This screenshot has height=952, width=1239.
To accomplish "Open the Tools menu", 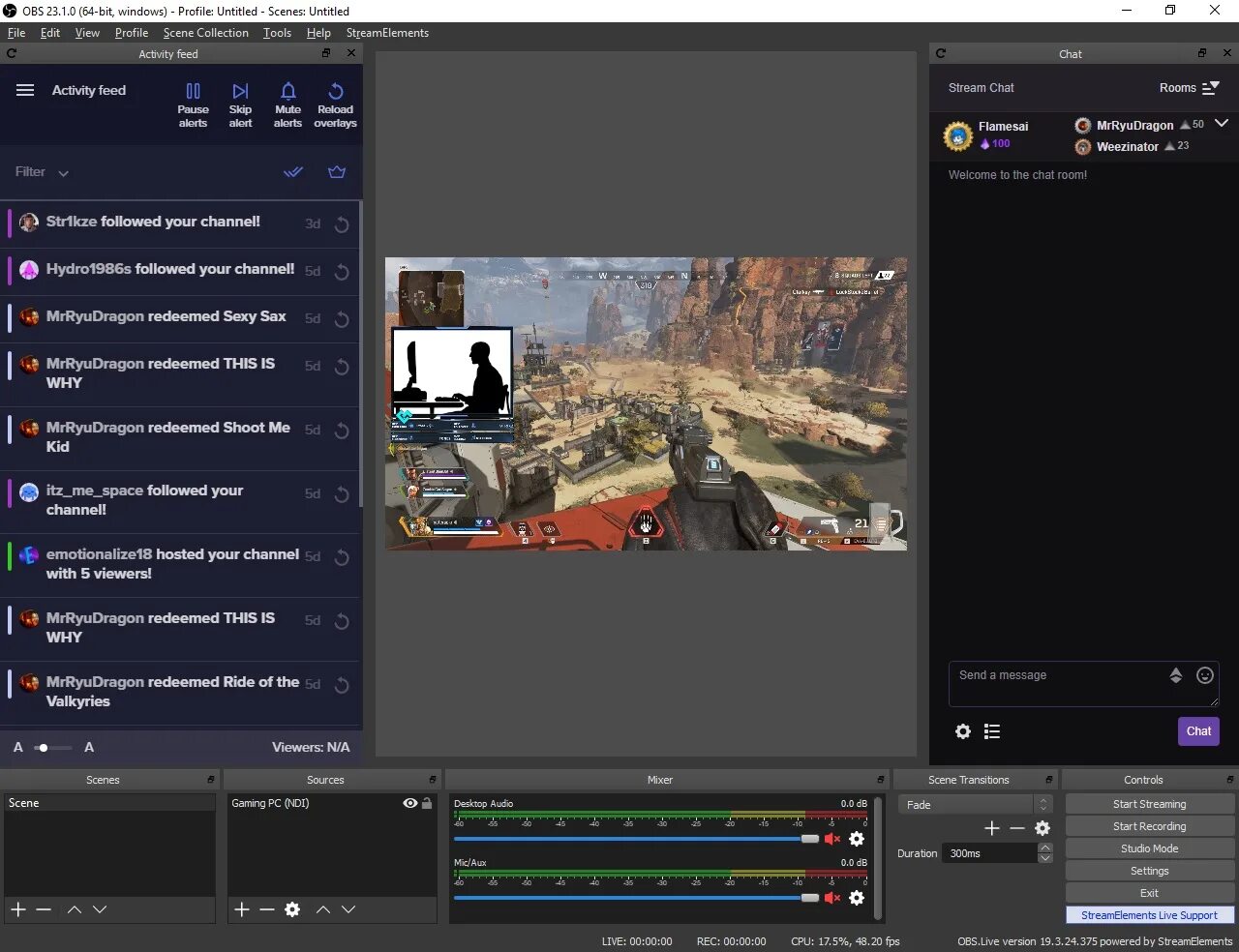I will pos(277,33).
